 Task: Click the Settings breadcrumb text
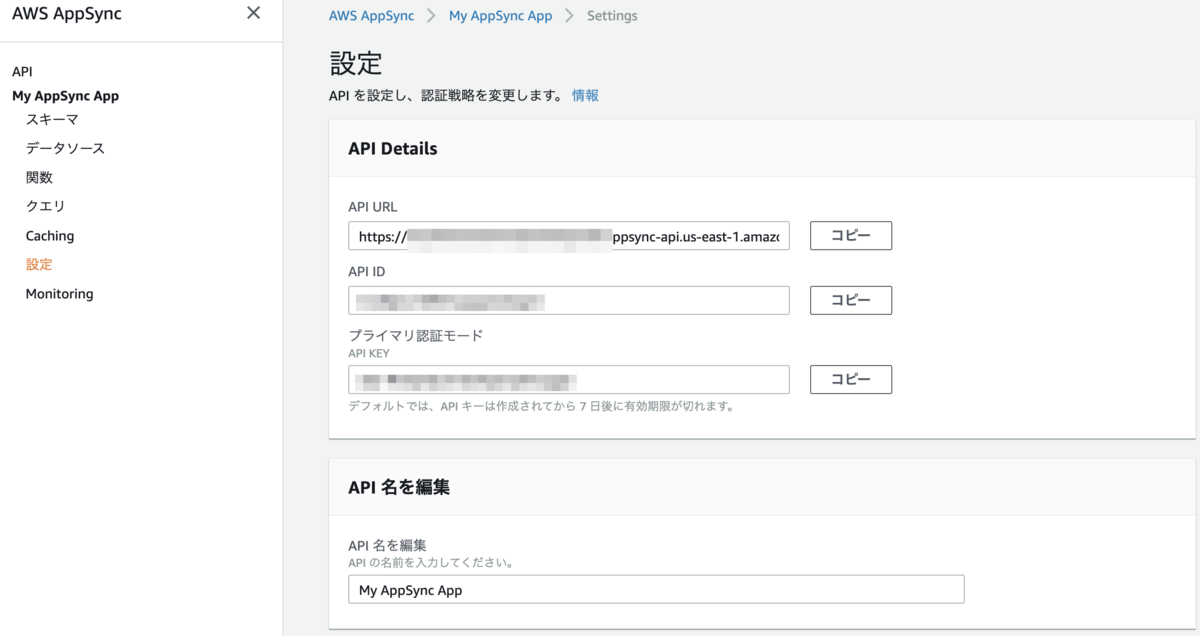[612, 16]
